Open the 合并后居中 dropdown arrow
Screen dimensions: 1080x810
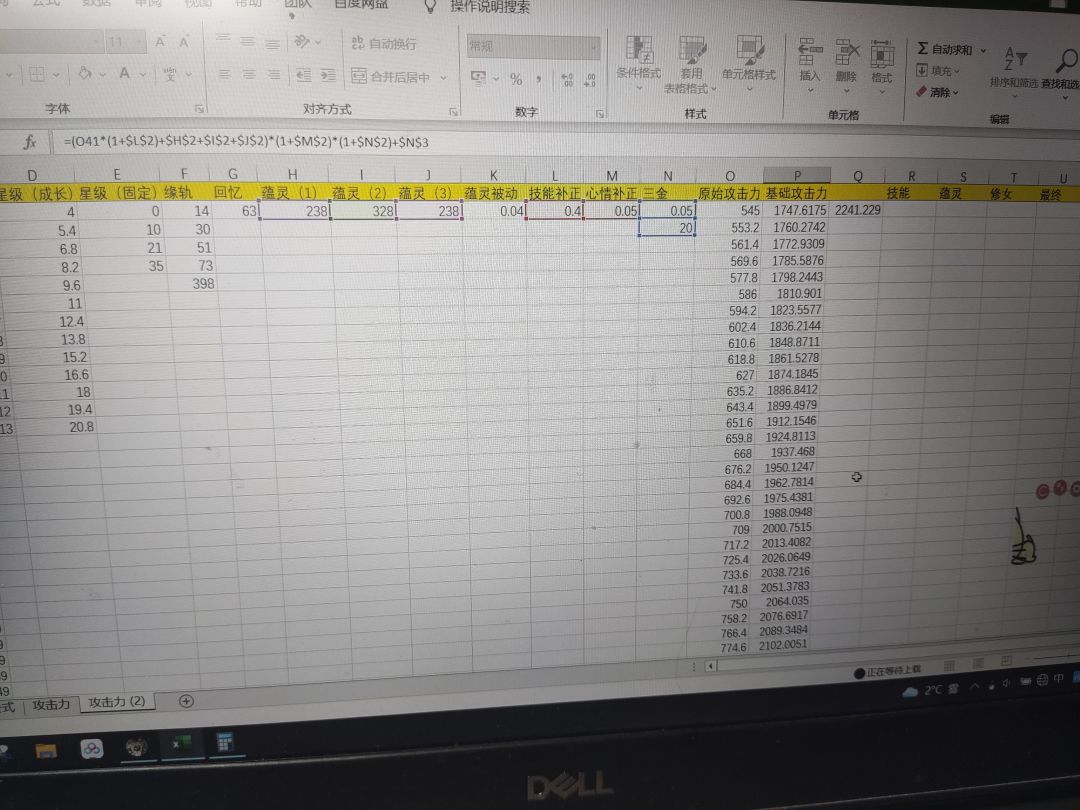click(444, 78)
